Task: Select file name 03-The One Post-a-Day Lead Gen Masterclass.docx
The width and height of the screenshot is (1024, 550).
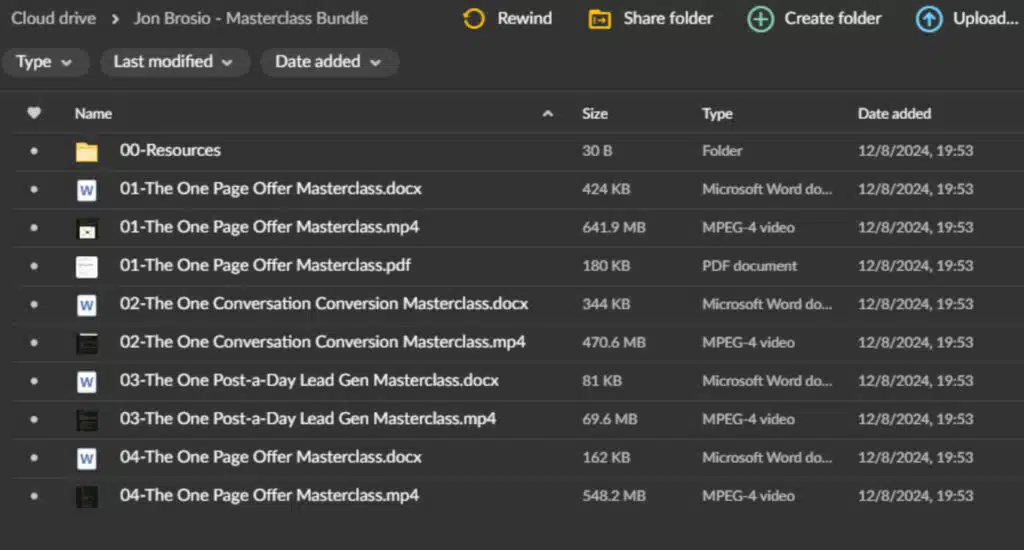Action: click(x=309, y=380)
